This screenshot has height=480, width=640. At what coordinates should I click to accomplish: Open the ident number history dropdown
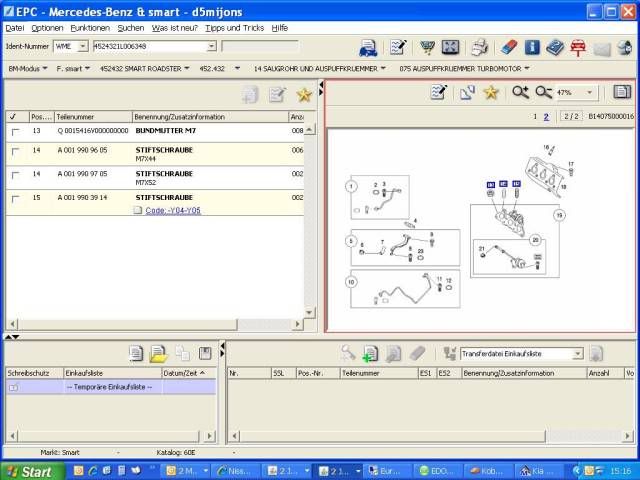[x=211, y=46]
